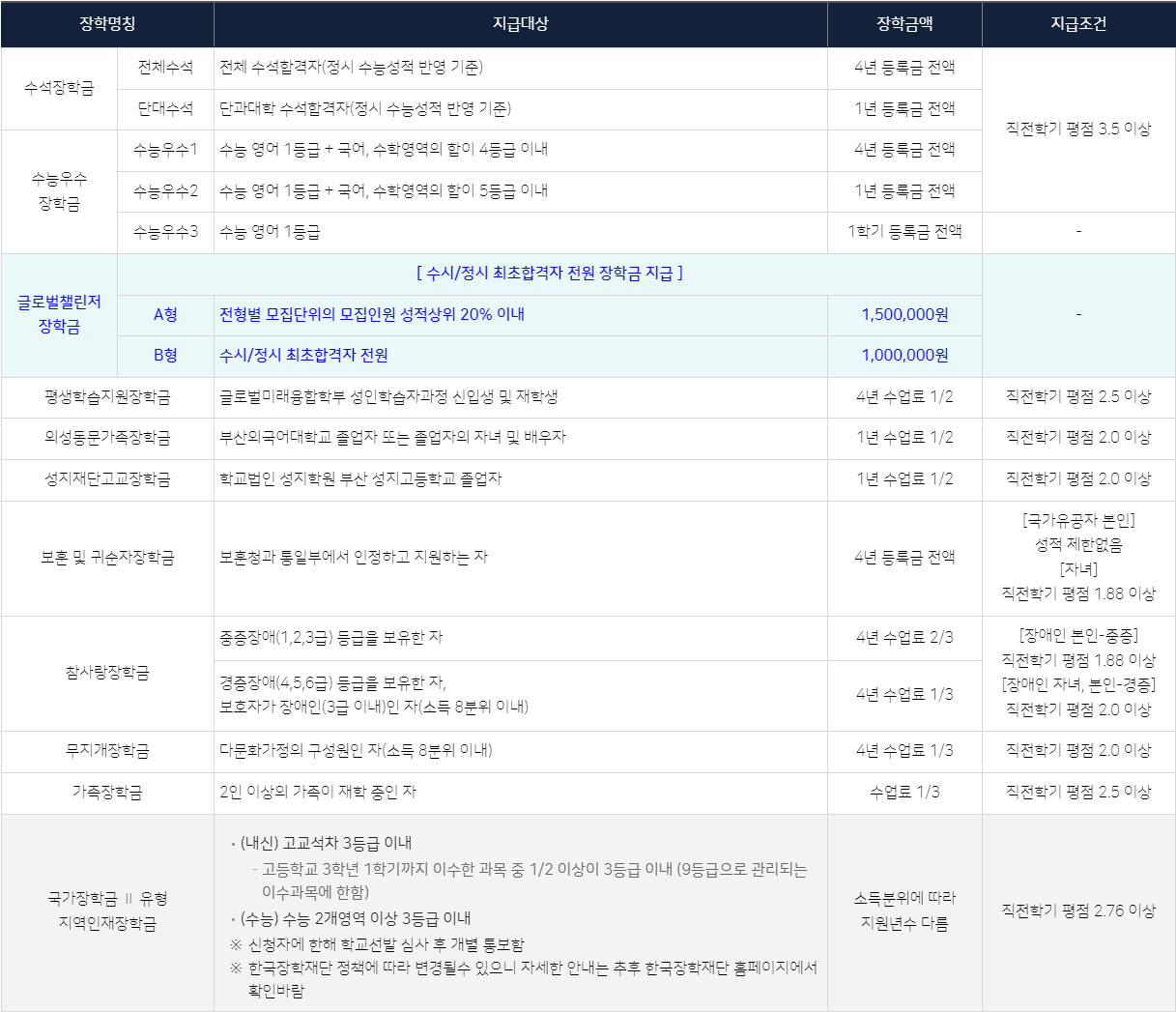Select the 외성동문가족장학금 row label

tap(107, 438)
